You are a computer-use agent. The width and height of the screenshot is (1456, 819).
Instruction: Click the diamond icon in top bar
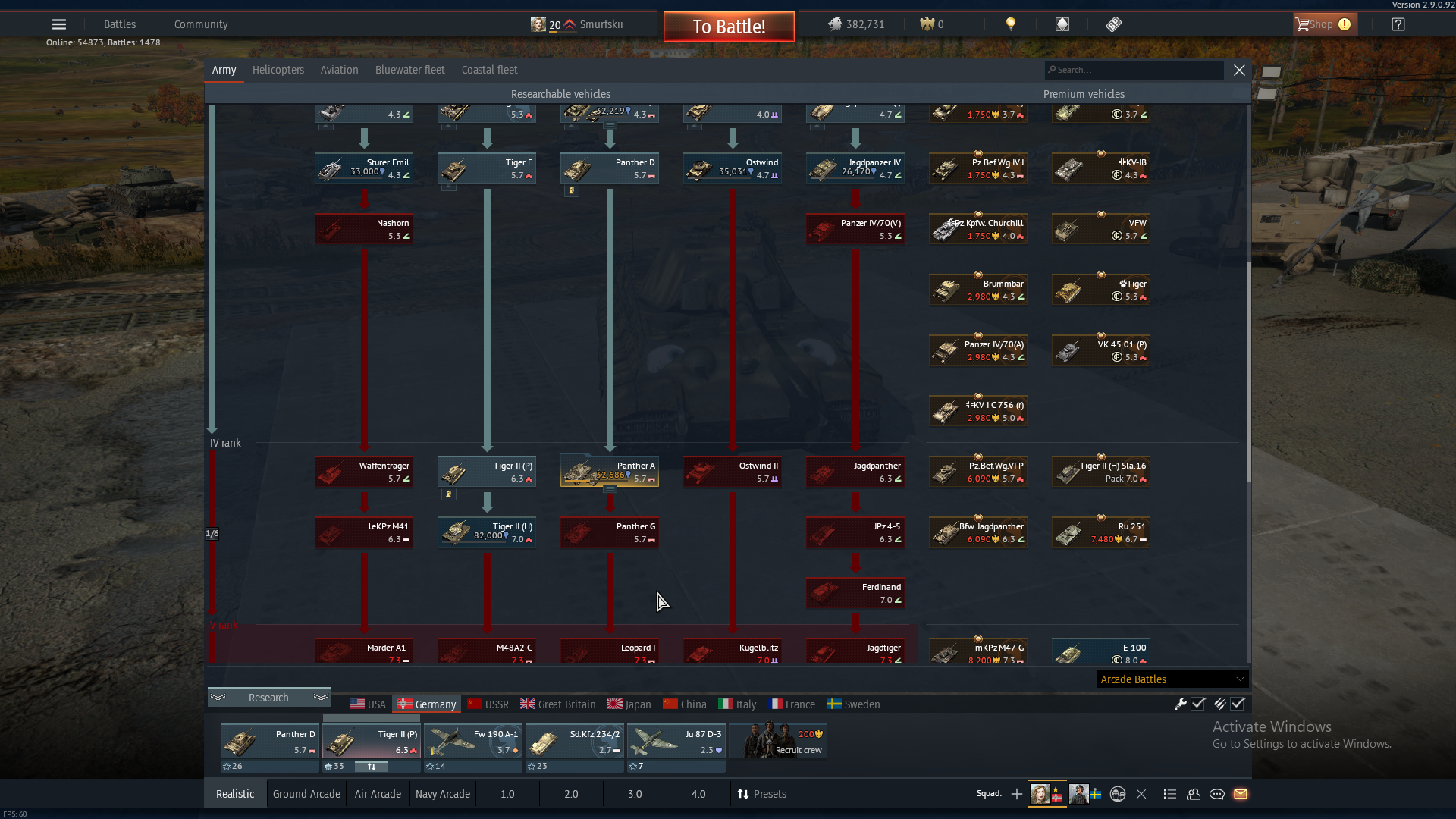pos(1062,24)
